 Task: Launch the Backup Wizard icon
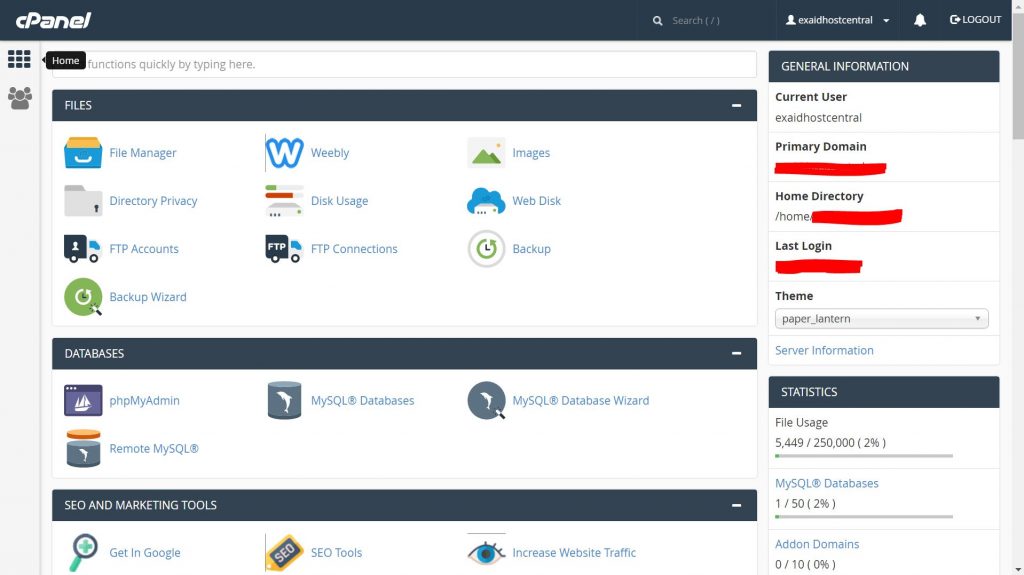(83, 297)
